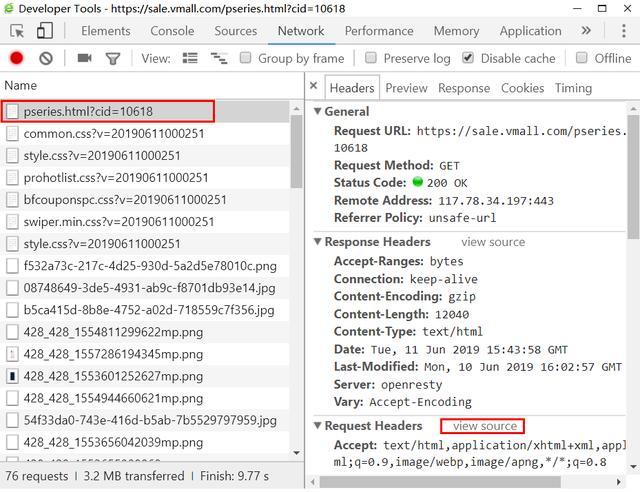Click the request list vertical scrollbar thumb

click(x=296, y=151)
